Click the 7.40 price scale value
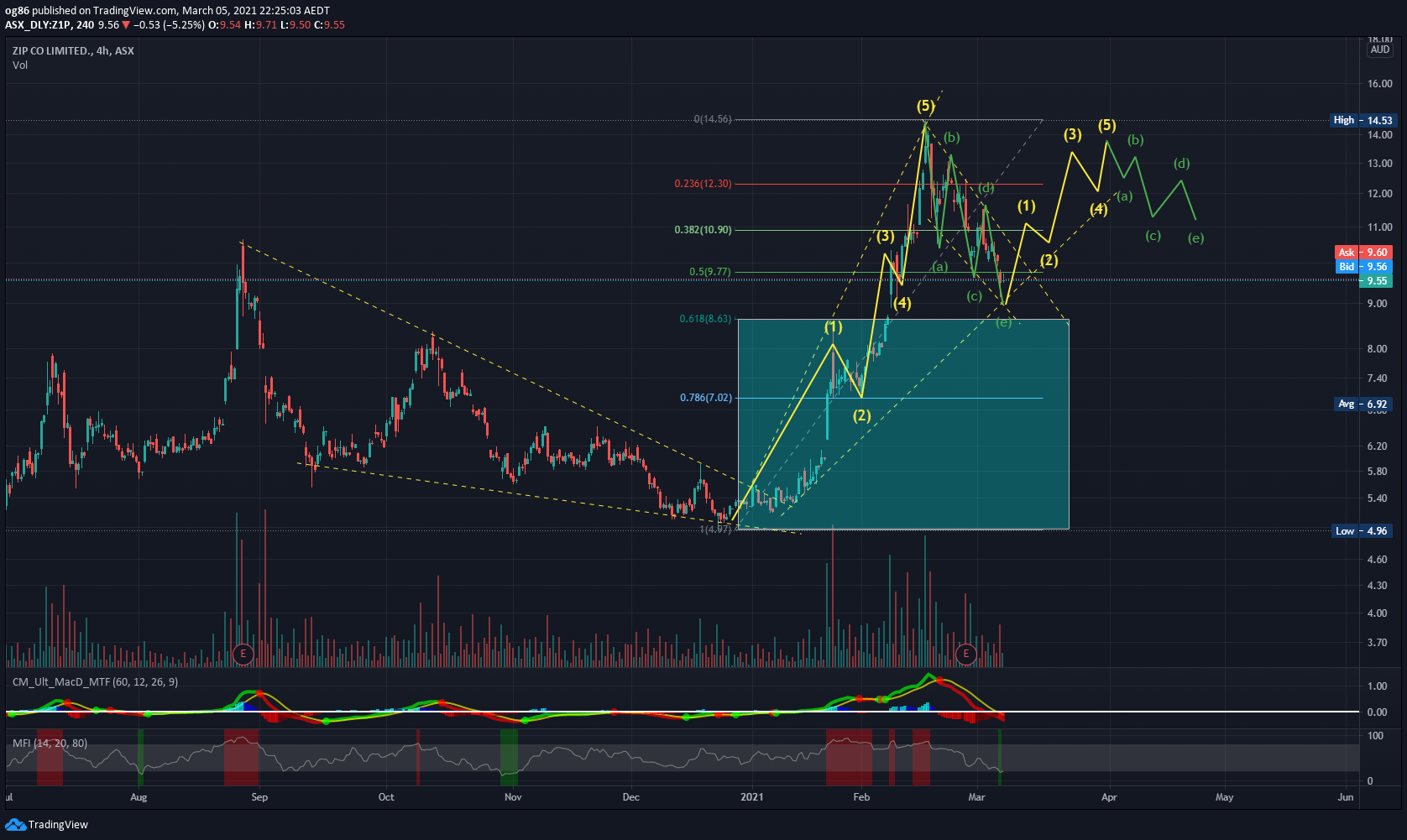The image size is (1407, 840). (x=1378, y=378)
